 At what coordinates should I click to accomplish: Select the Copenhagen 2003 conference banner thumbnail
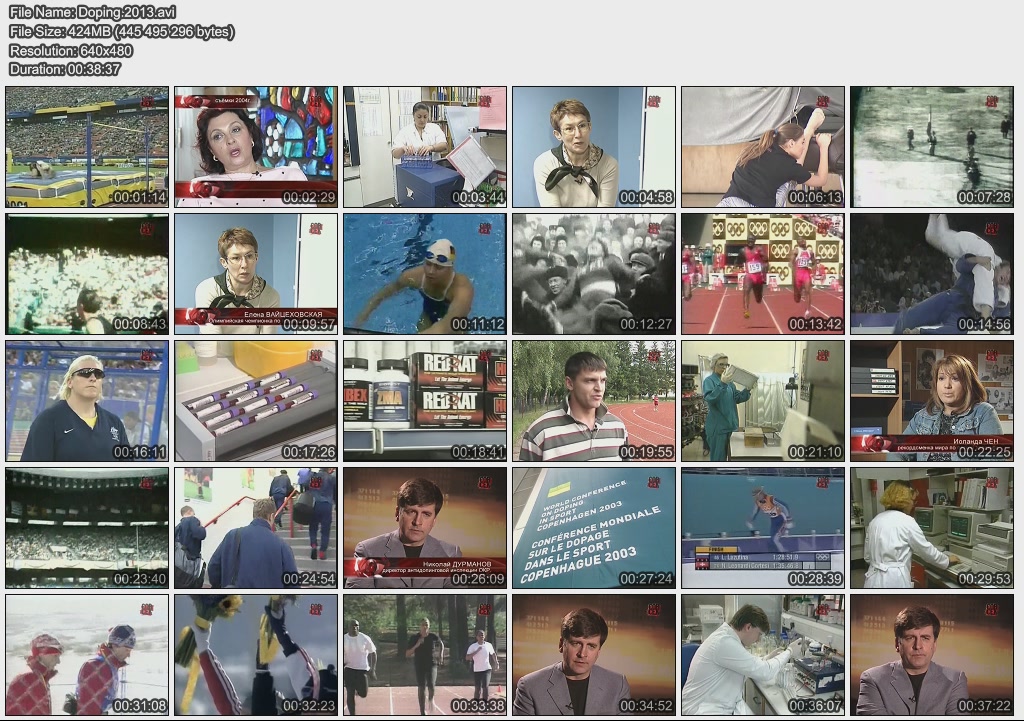point(594,527)
